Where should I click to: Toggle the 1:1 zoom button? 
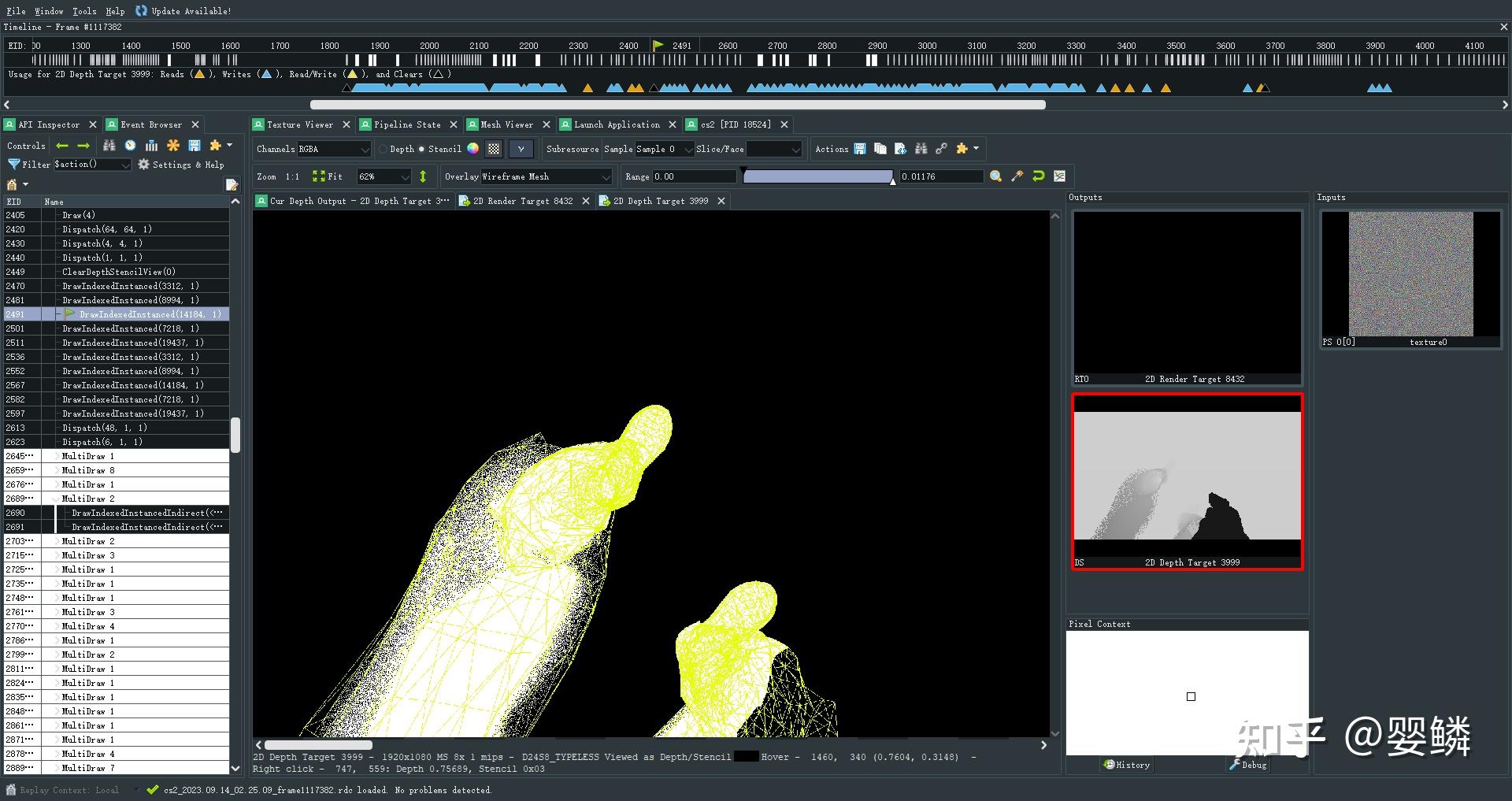pyautogui.click(x=292, y=176)
